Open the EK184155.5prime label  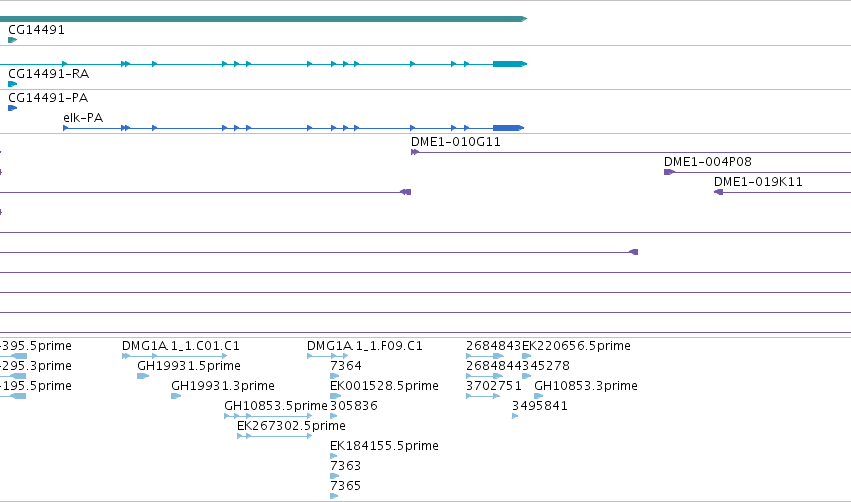coord(384,446)
